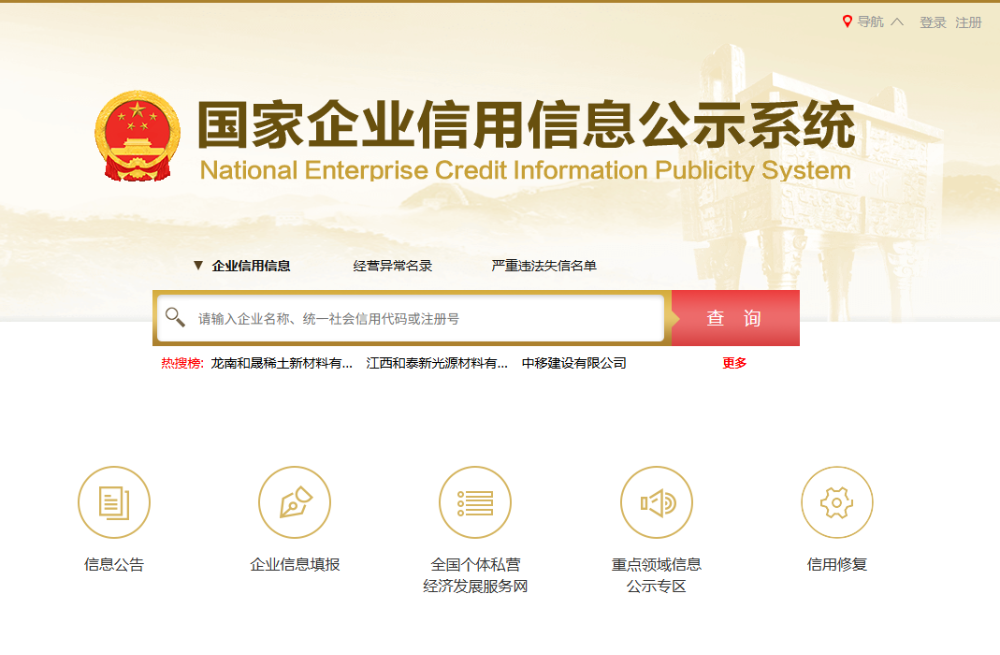This screenshot has height=655, width=1000.
Task: Open the 信息公告 document icon
Action: pos(114,503)
